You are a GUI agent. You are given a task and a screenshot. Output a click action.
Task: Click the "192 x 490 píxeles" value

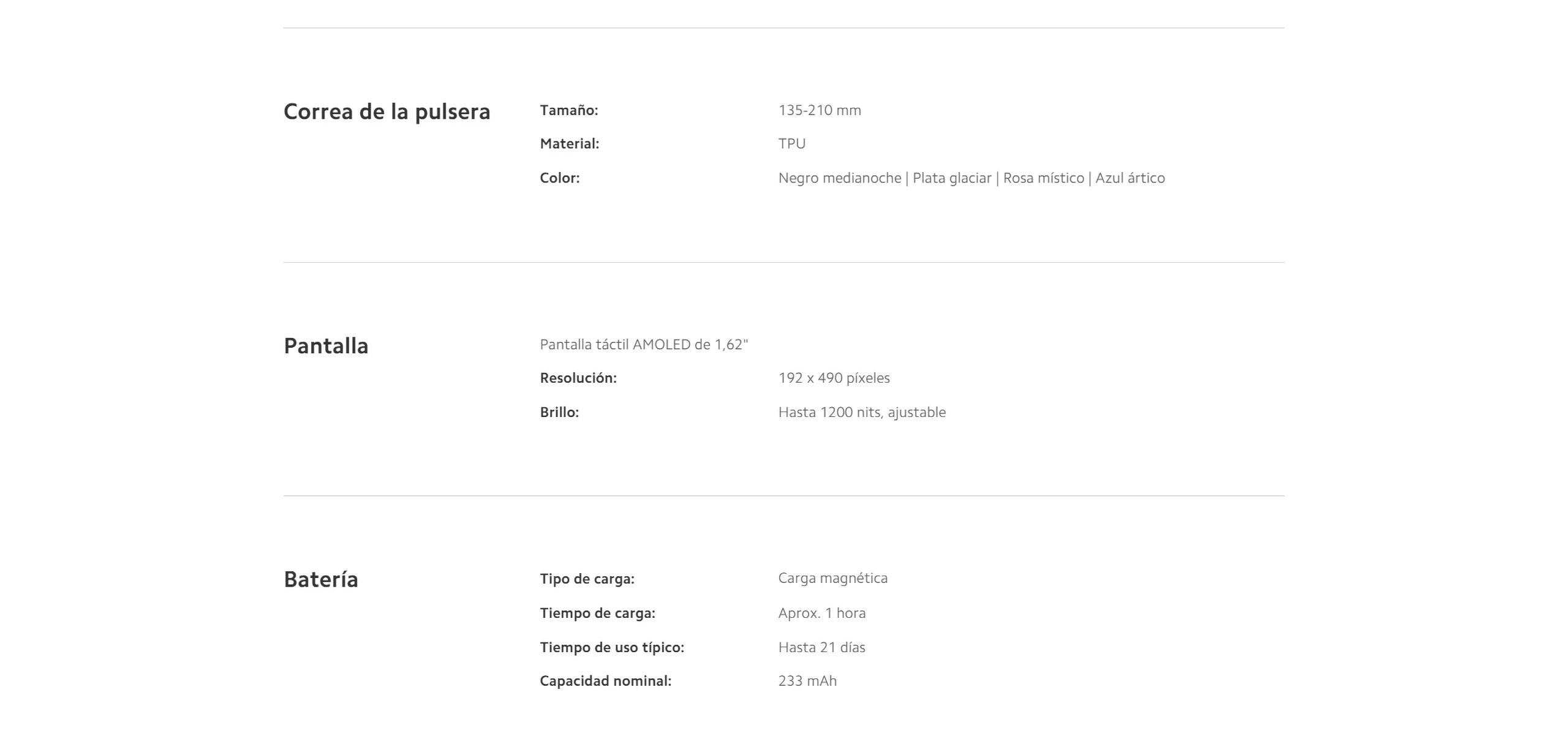coord(834,378)
